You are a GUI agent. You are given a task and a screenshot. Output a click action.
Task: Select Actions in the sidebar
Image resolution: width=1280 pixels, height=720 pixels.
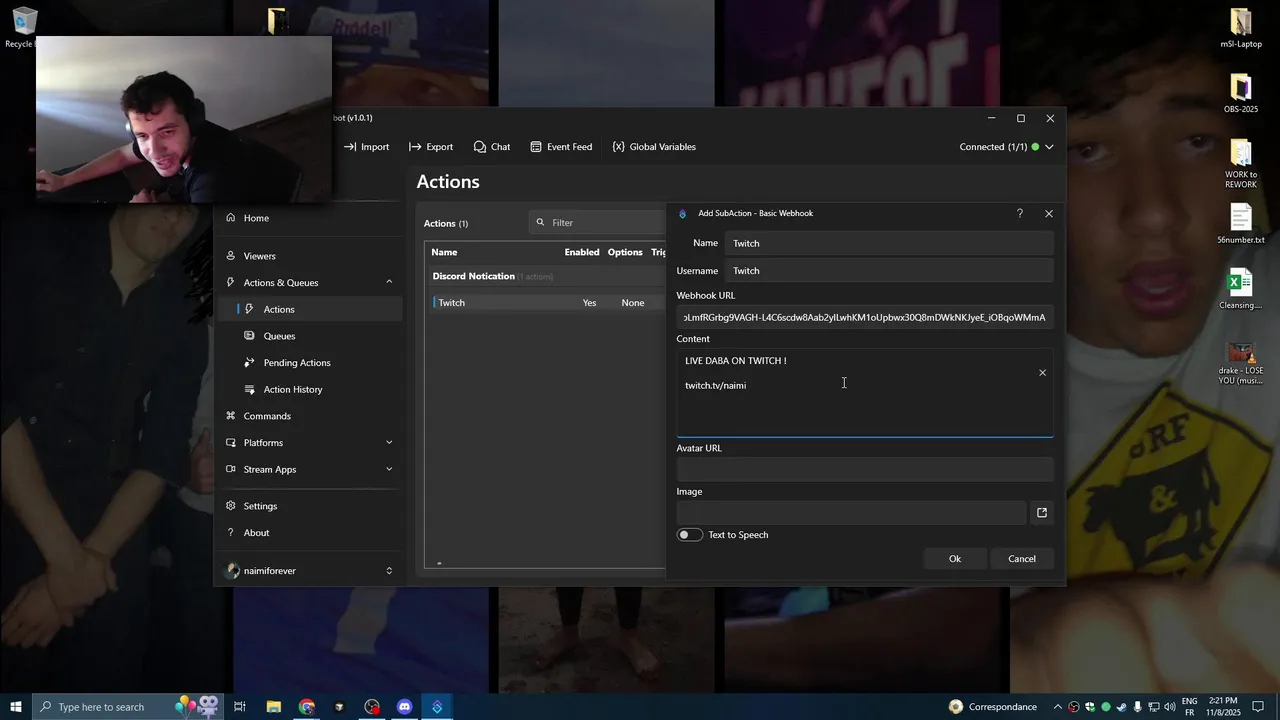pyautogui.click(x=310, y=309)
